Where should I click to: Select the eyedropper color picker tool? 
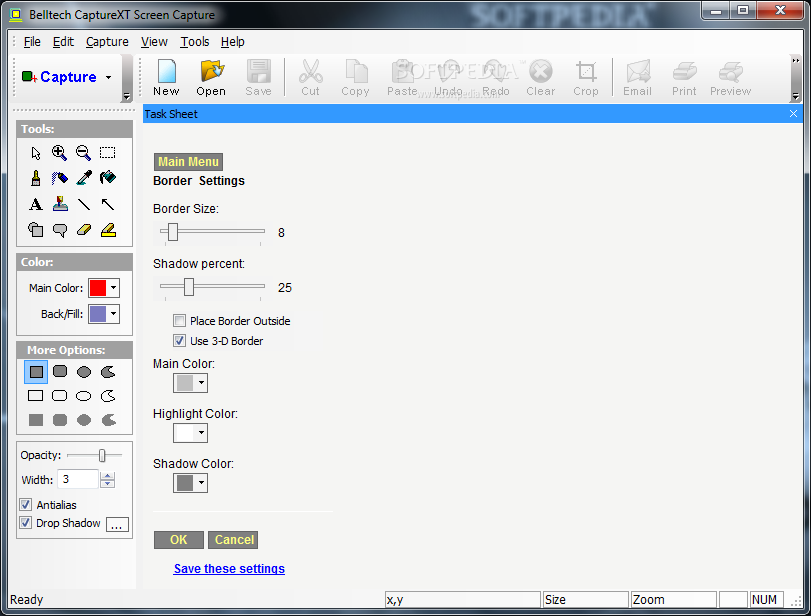[83, 178]
